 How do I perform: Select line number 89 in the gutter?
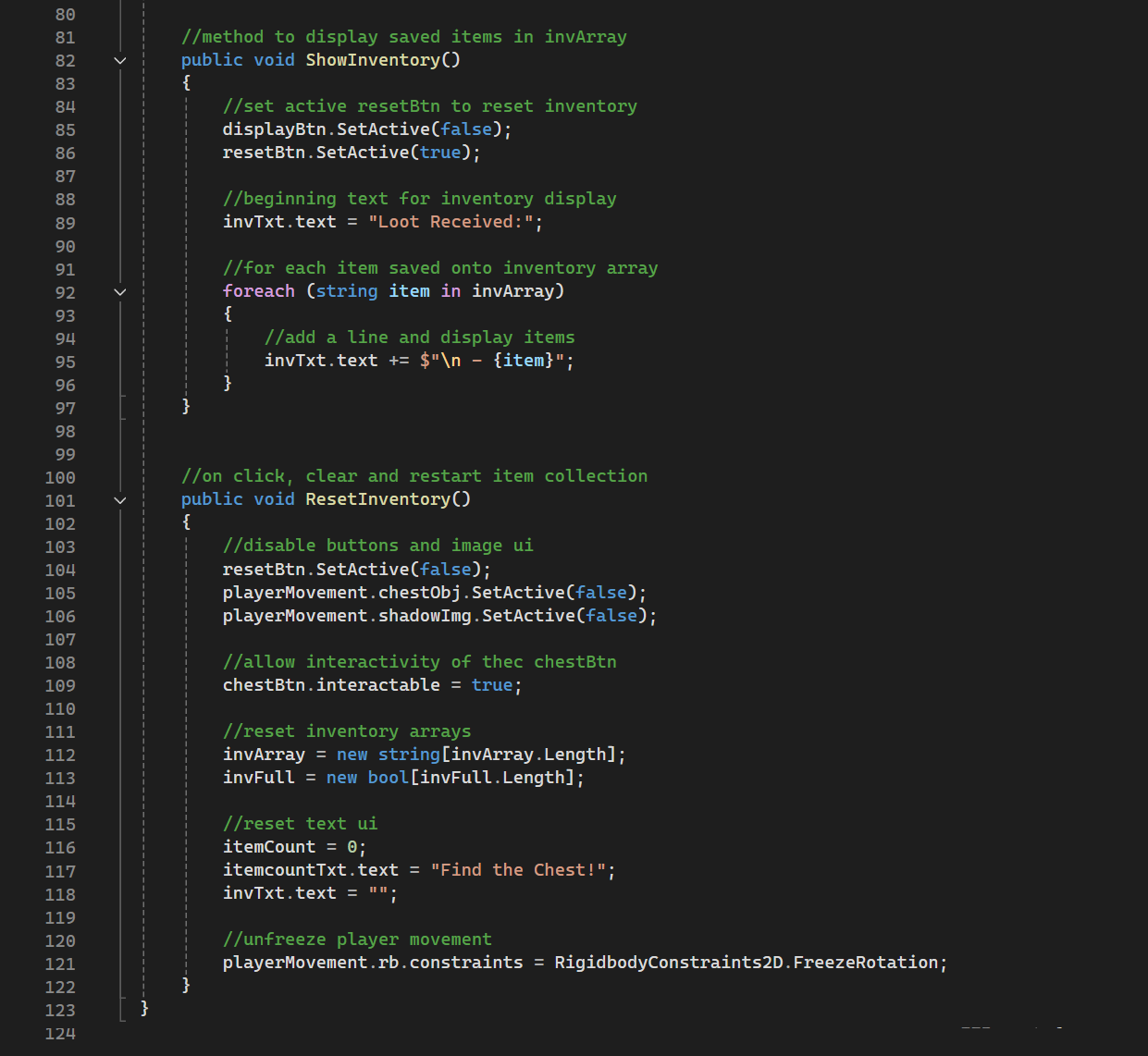65,223
